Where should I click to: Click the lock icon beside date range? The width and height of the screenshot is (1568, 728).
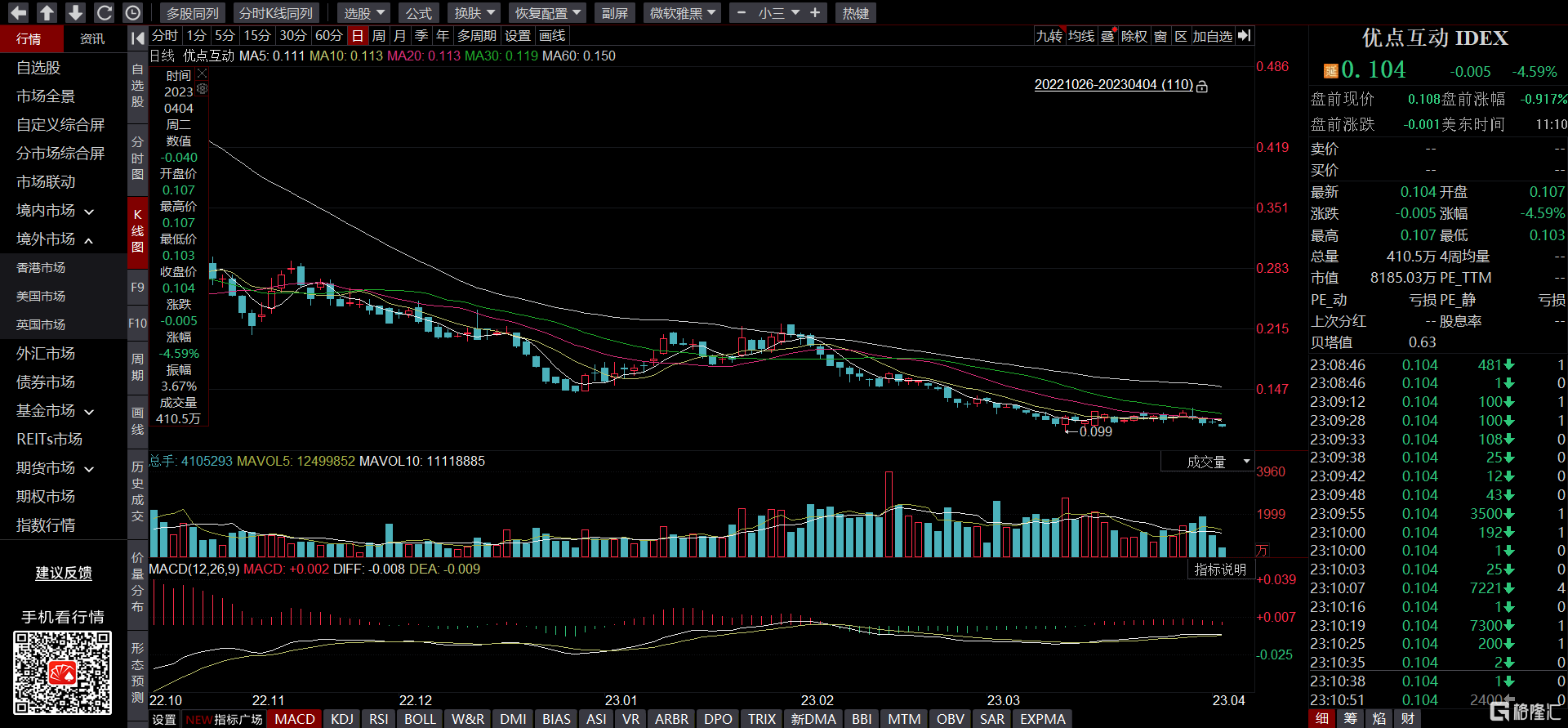click(1202, 86)
